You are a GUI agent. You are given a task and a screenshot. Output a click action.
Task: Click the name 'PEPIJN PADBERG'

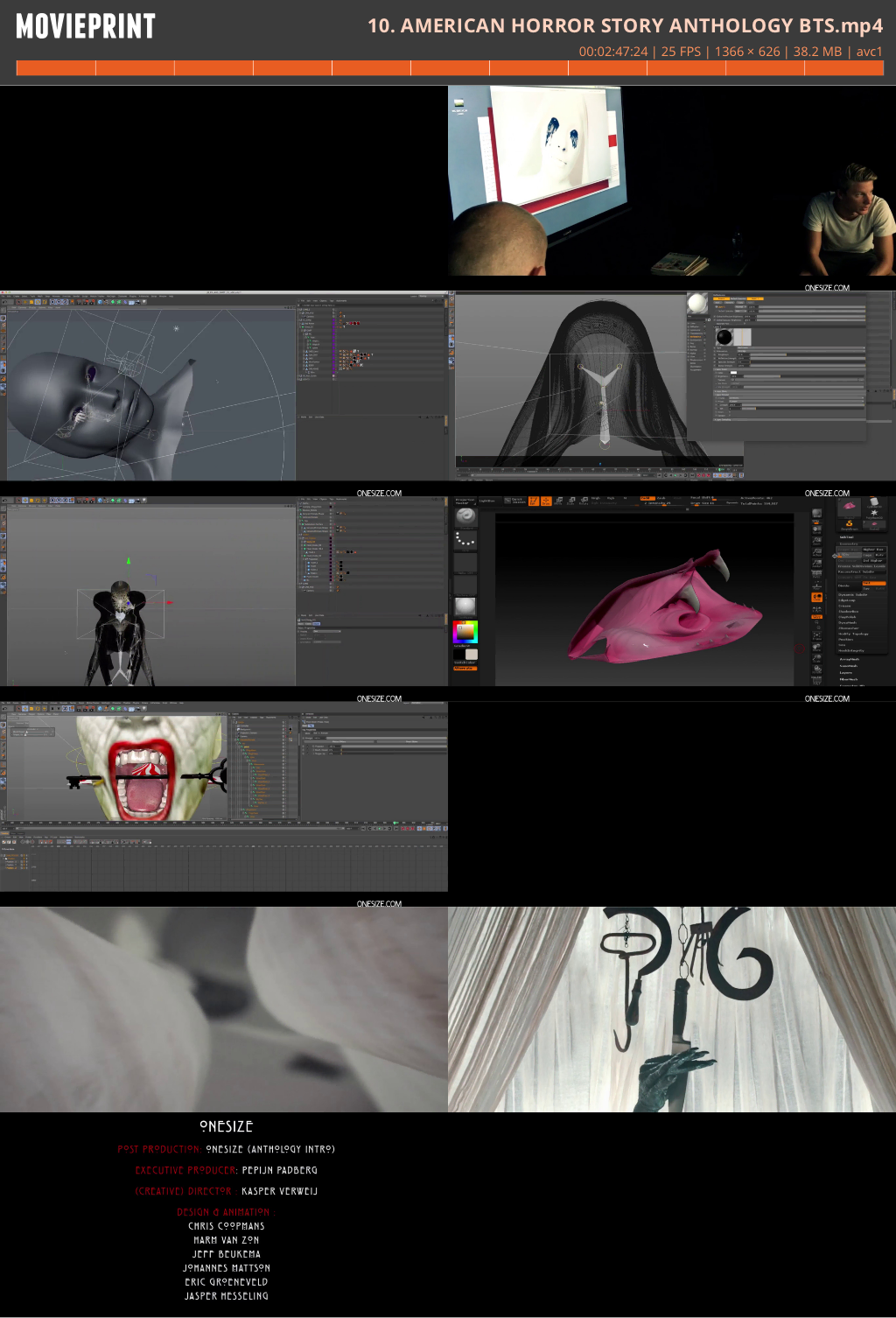pyautogui.click(x=280, y=1170)
